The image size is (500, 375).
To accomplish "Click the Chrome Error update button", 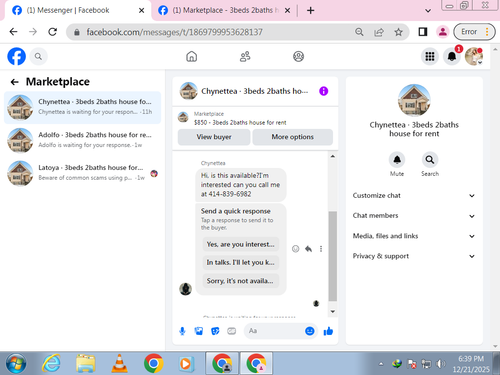I will pyautogui.click(x=474, y=32).
